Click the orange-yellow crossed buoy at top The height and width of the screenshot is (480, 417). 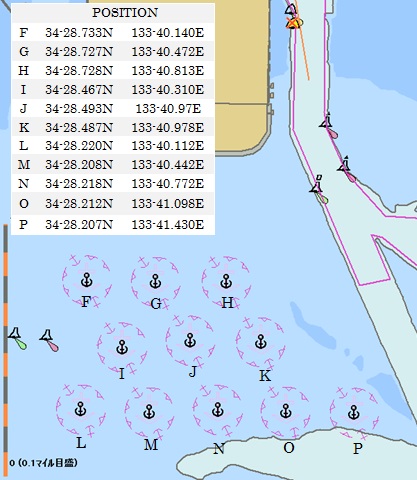294,22
